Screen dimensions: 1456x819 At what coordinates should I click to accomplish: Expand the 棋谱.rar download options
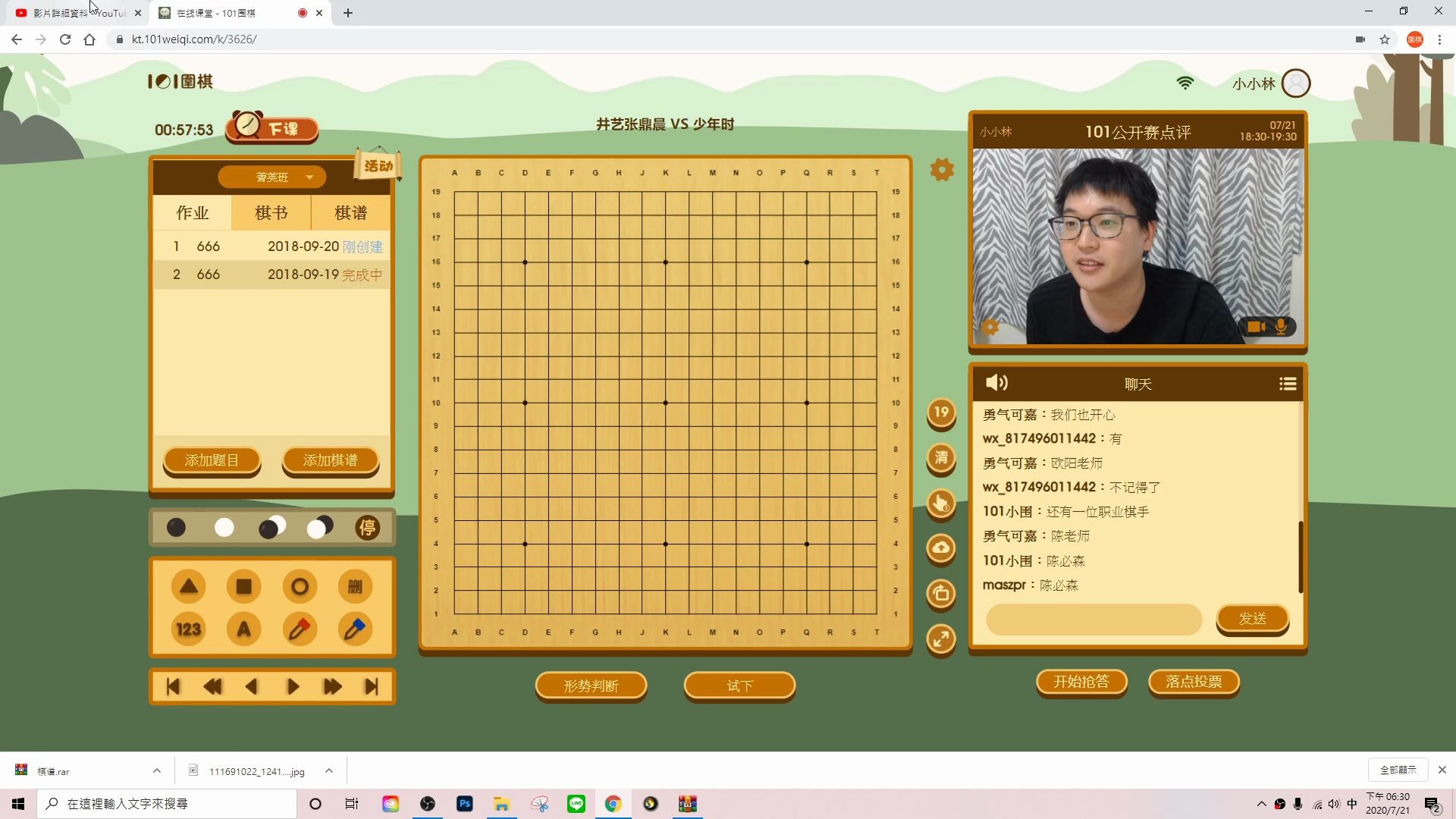coord(157,770)
